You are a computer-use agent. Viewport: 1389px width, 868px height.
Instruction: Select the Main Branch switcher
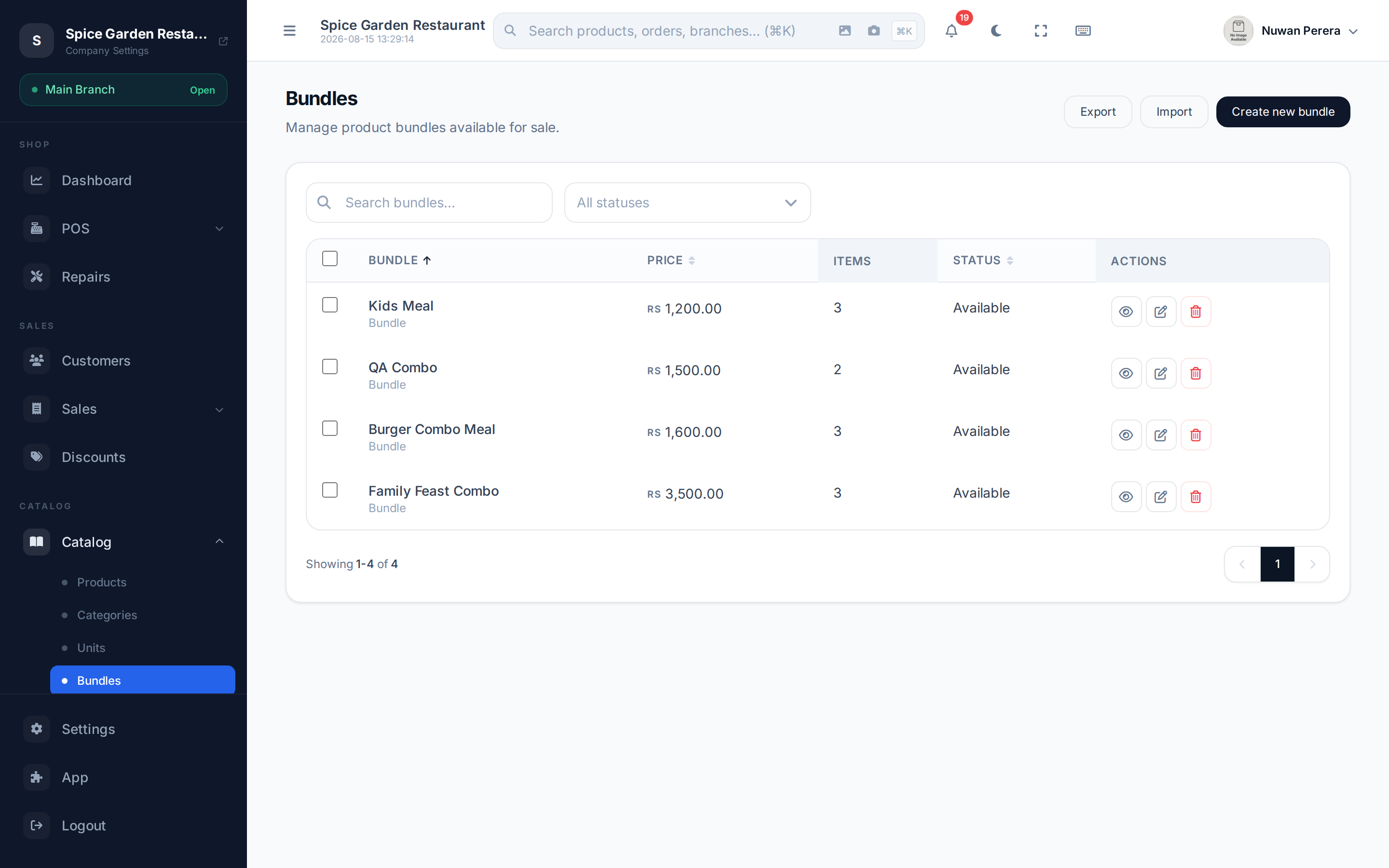coord(123,90)
